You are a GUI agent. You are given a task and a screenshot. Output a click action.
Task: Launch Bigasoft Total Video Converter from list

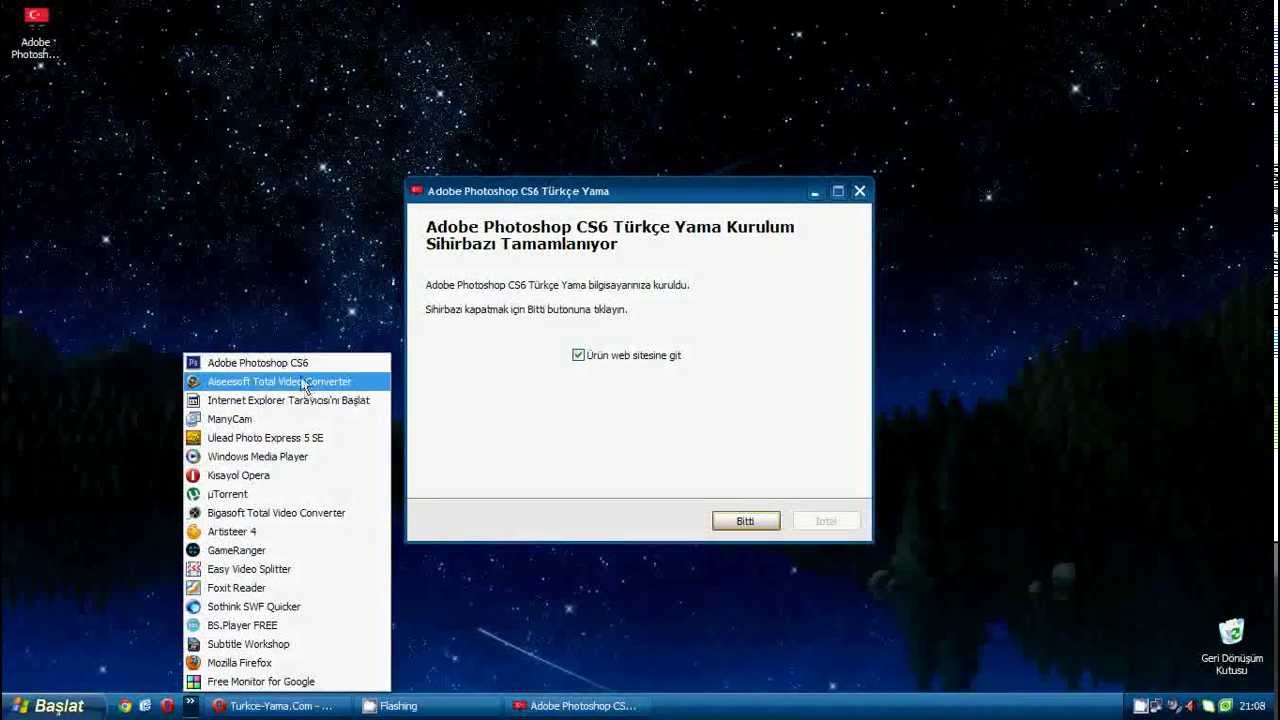click(287, 513)
